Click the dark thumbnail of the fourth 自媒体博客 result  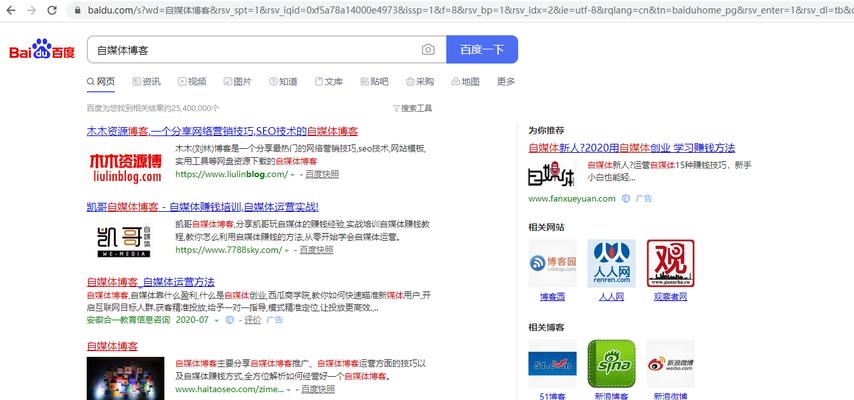point(125,378)
